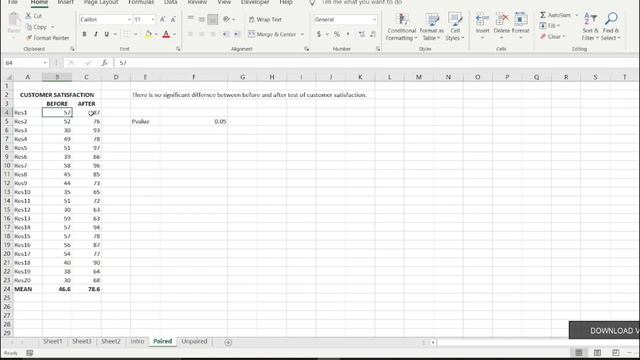
Task: Open the font color dropdown arrow
Action: pos(174,34)
